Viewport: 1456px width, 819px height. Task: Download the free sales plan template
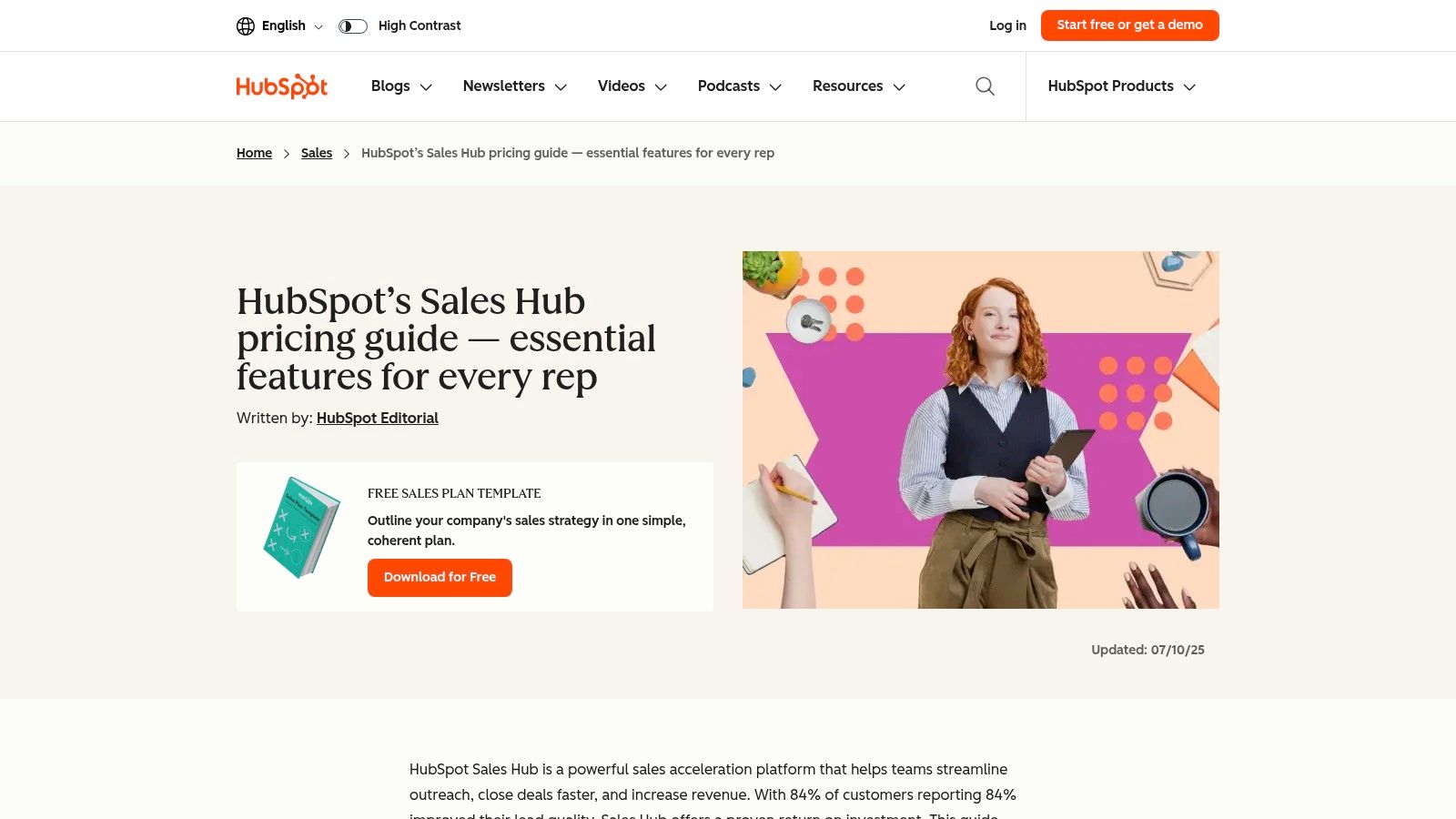[x=440, y=577]
